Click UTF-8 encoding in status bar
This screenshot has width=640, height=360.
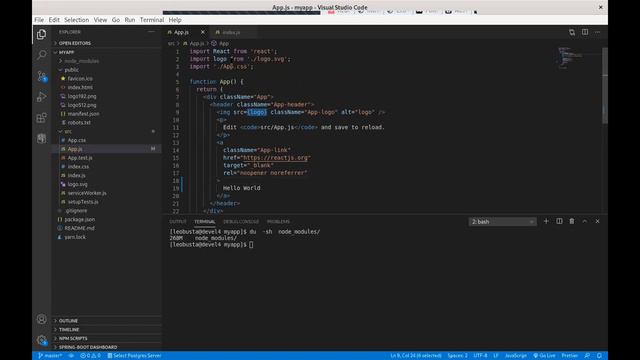click(480, 356)
